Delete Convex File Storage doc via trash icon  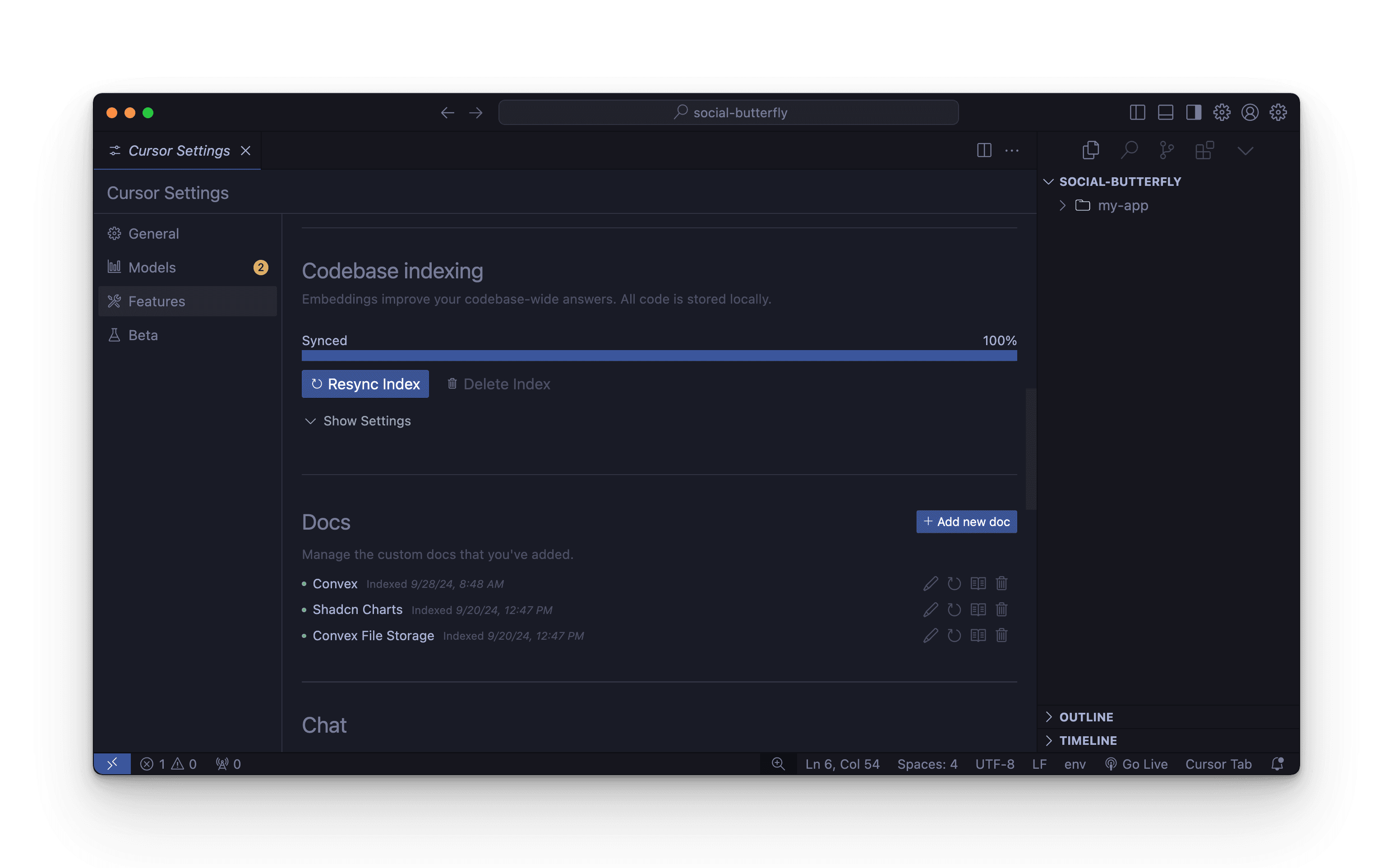pos(1001,636)
